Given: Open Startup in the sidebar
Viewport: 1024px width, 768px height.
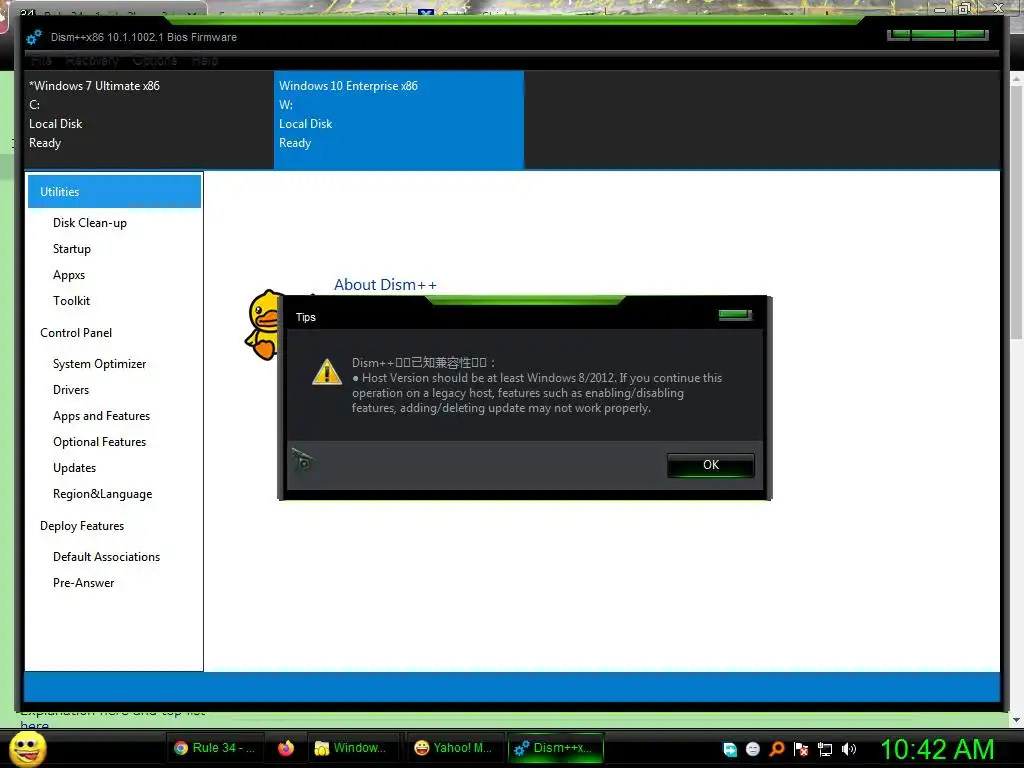Looking at the screenshot, I should coord(72,249).
